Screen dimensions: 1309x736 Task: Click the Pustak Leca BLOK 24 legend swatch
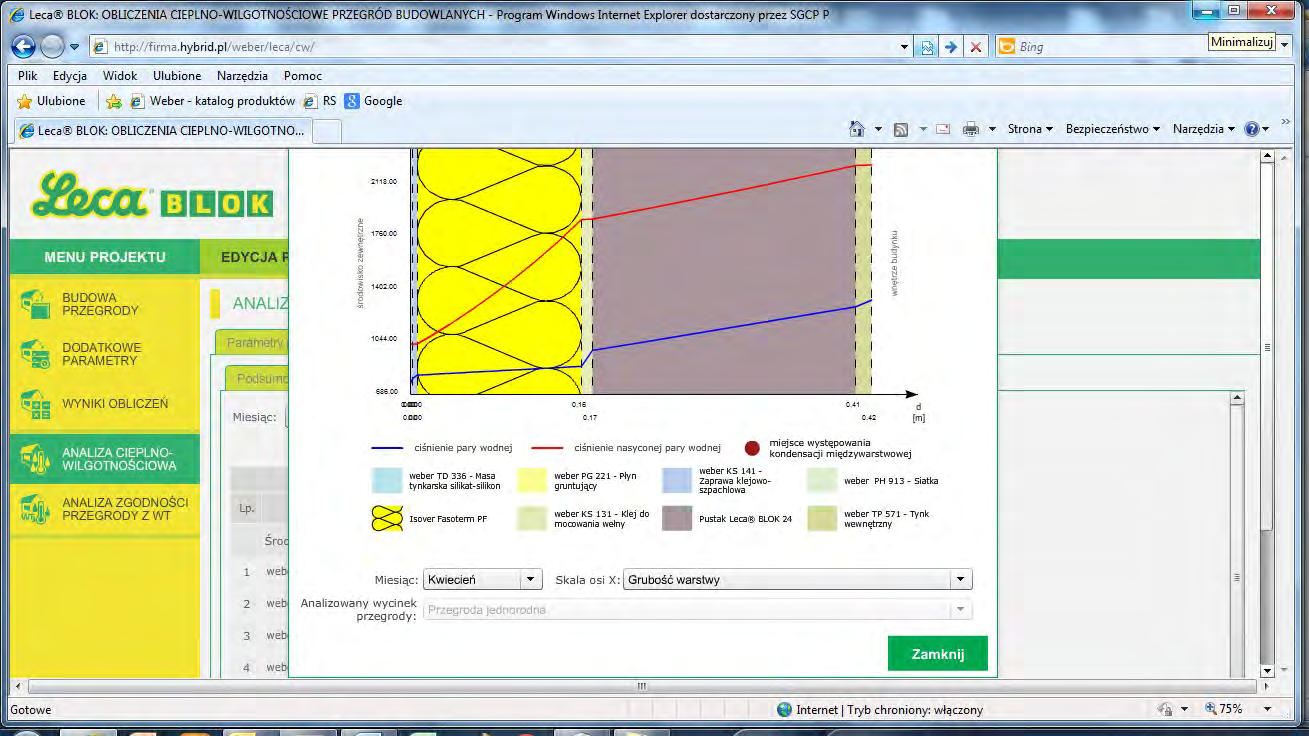[677, 519]
